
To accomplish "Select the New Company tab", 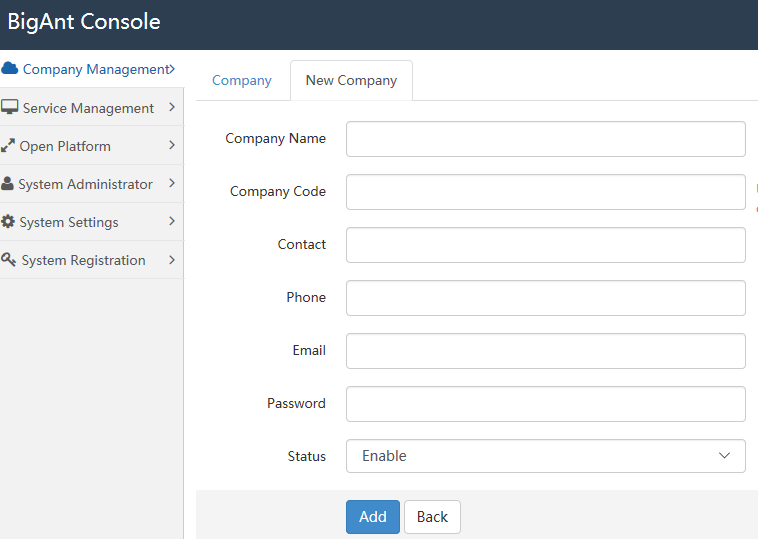I will [351, 81].
